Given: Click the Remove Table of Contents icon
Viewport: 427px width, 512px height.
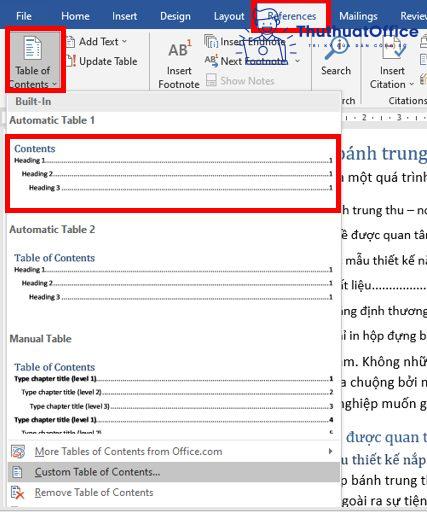Looking at the screenshot, I should [17, 493].
